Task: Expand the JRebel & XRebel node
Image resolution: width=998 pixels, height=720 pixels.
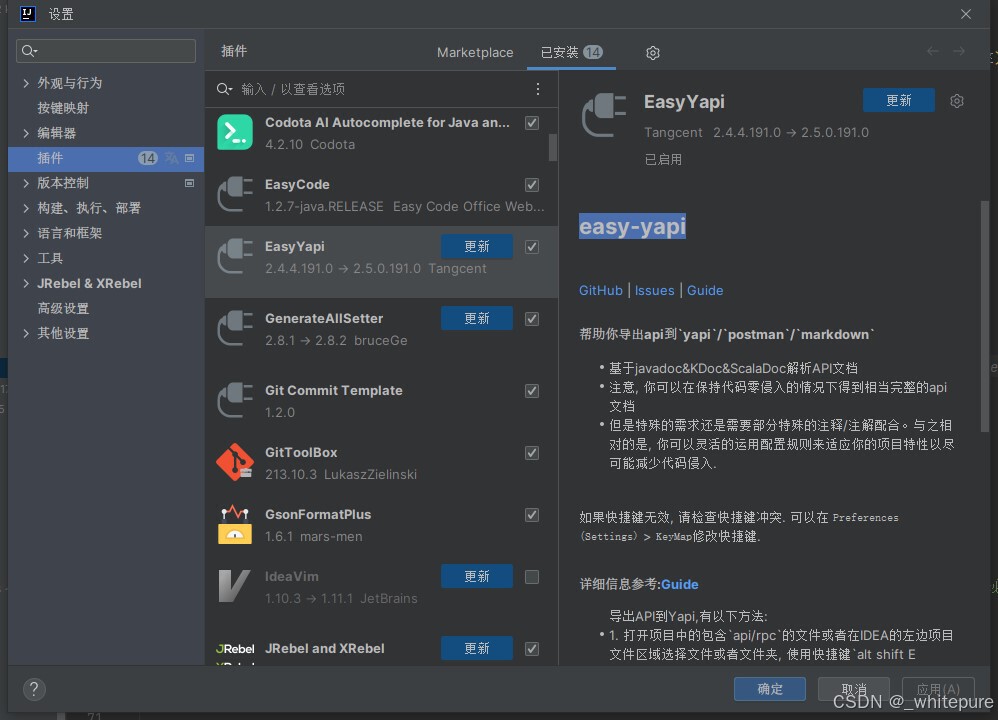Action: coord(26,283)
